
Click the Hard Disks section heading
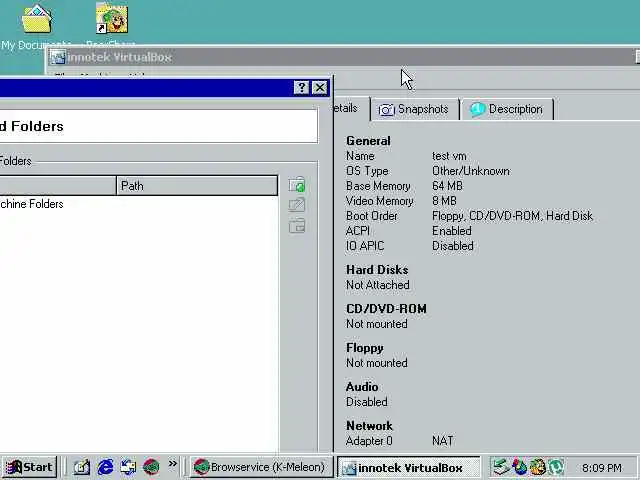tap(377, 270)
